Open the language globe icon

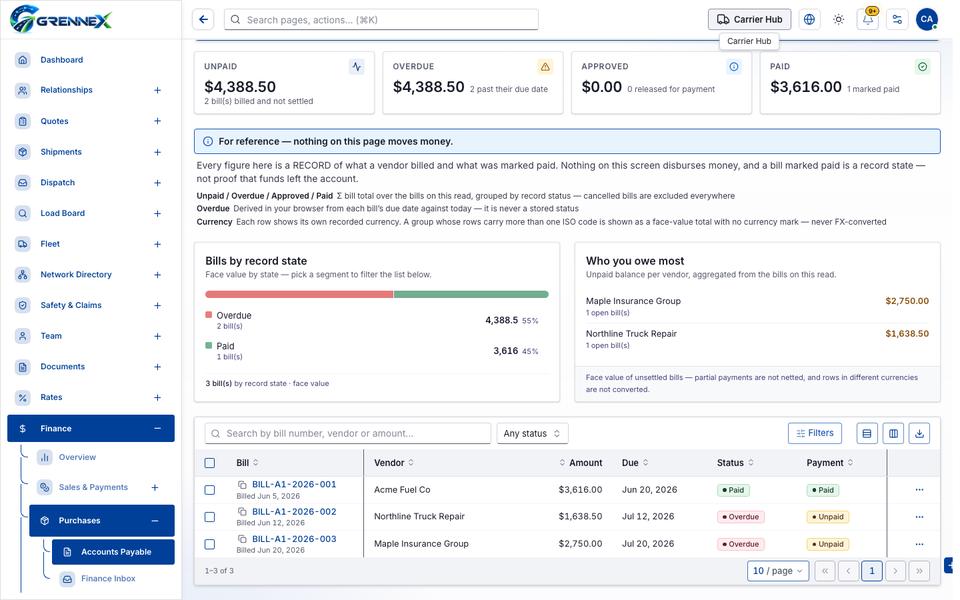809,20
